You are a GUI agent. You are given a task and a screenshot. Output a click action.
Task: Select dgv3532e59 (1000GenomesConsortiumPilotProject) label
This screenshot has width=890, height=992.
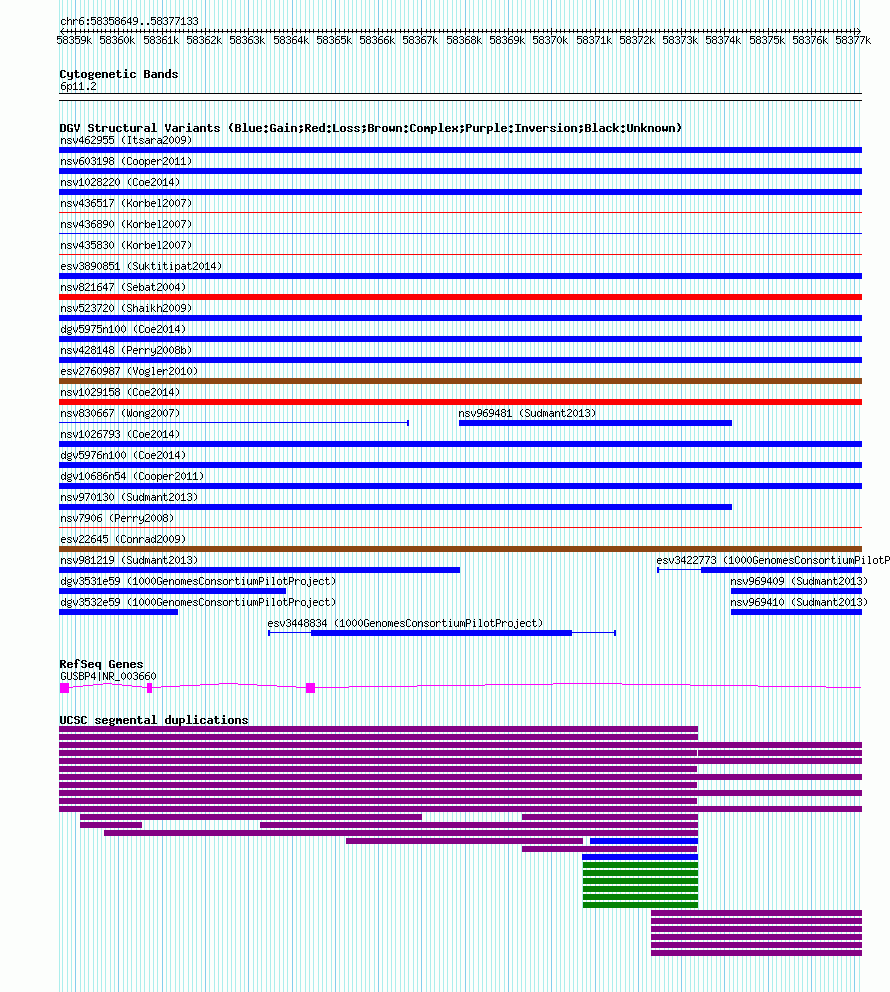click(x=198, y=602)
